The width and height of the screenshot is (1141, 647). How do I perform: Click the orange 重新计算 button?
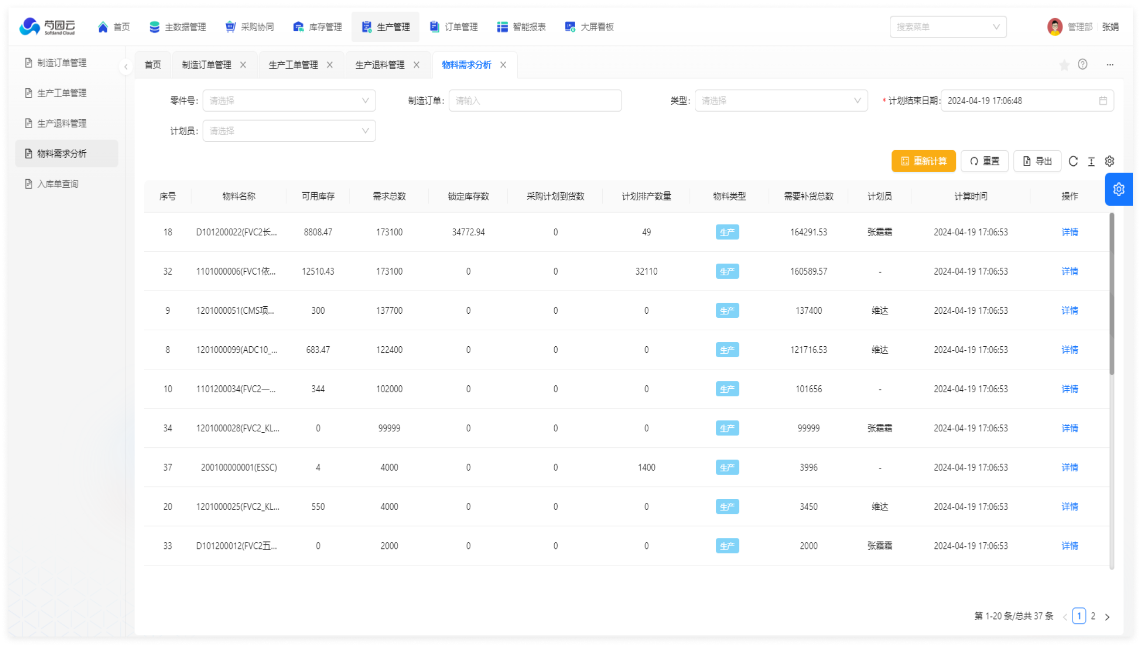[x=923, y=162]
